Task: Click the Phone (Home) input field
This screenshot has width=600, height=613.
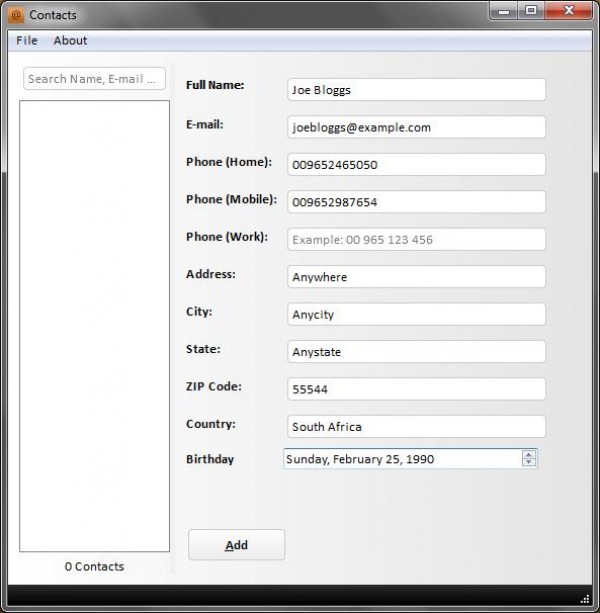Action: (416, 165)
